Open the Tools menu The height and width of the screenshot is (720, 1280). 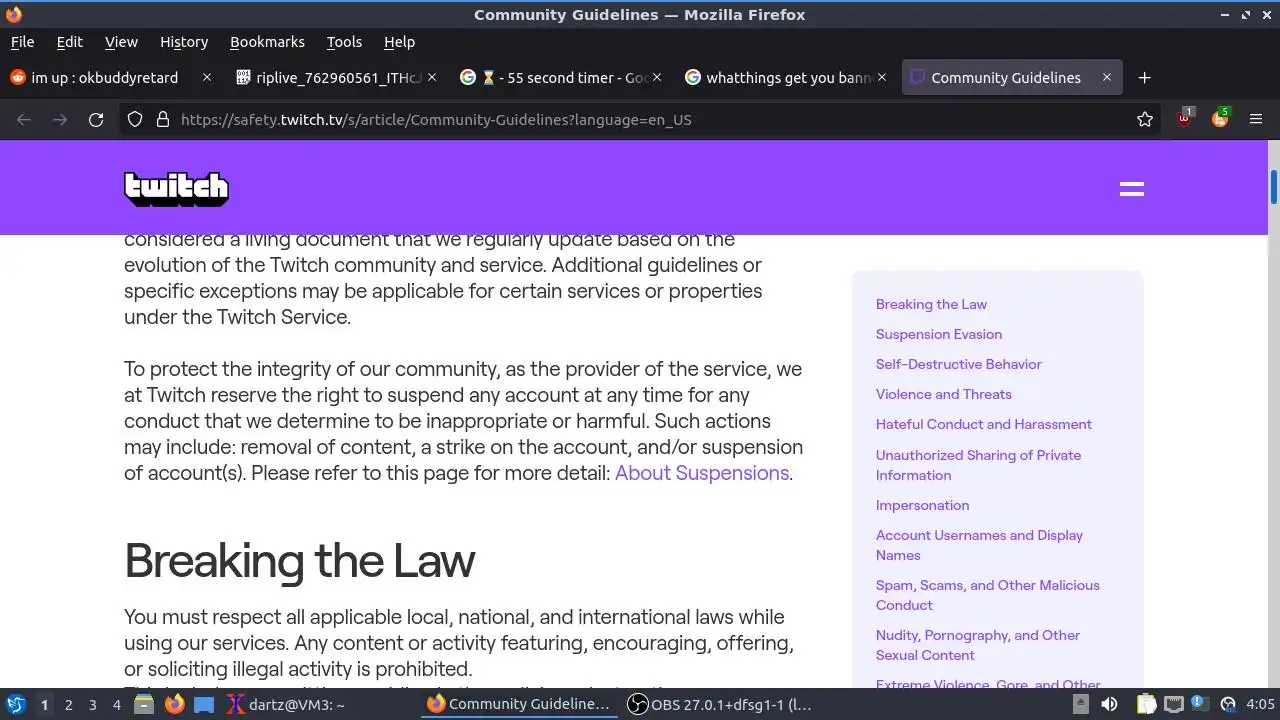[x=344, y=42]
